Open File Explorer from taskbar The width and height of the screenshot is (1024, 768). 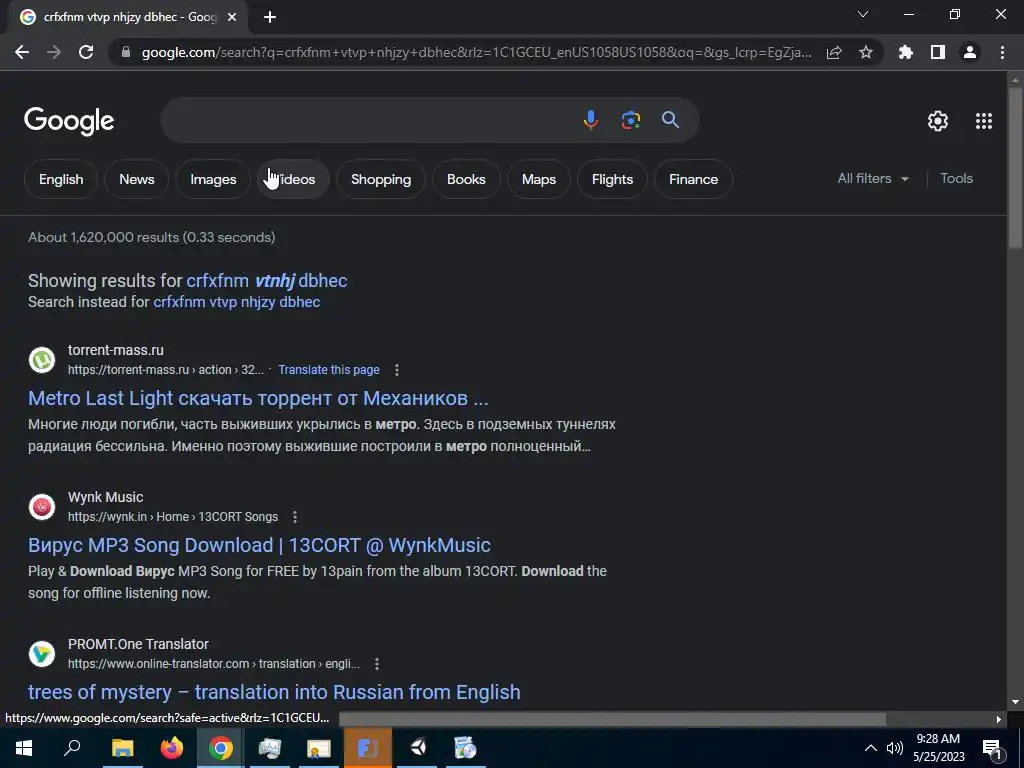coord(122,748)
